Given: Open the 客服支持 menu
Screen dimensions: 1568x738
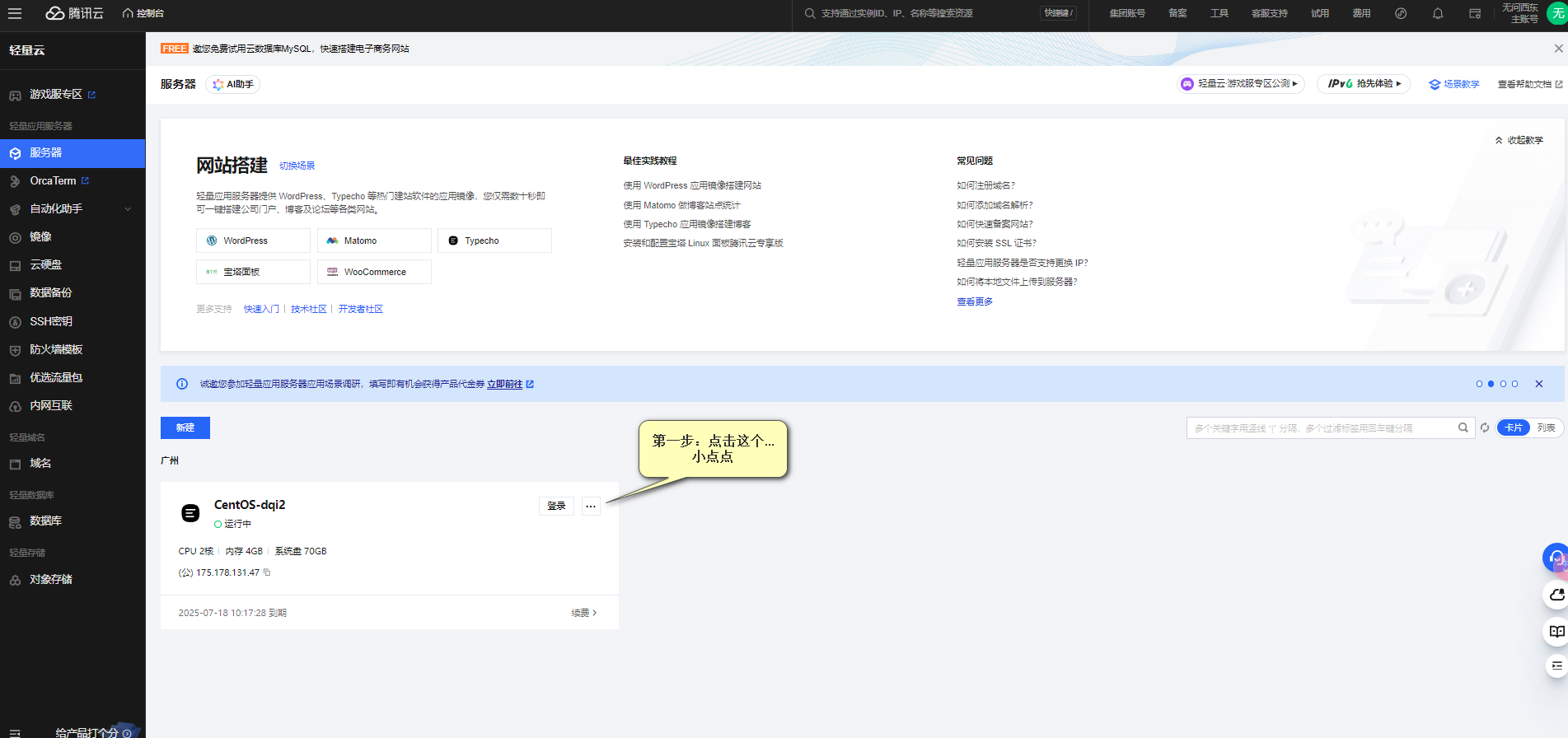Looking at the screenshot, I should tap(1270, 13).
